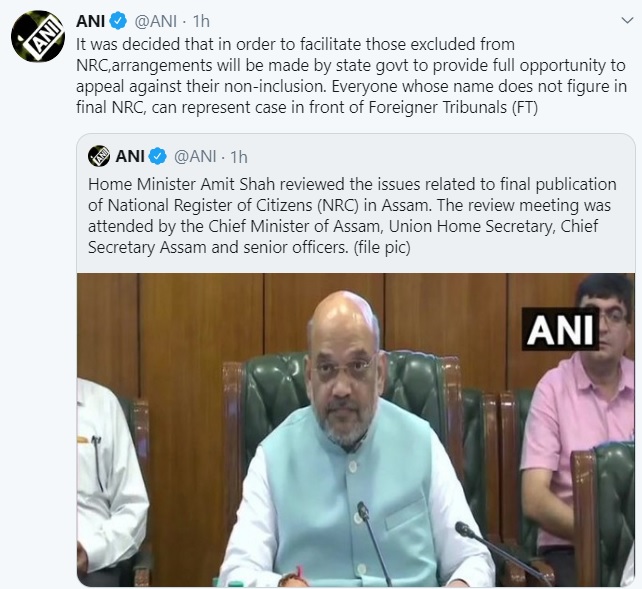Viewport: 642px width, 589px height.
Task: Click ANI display name in quoted tweet
Action: pos(130,156)
